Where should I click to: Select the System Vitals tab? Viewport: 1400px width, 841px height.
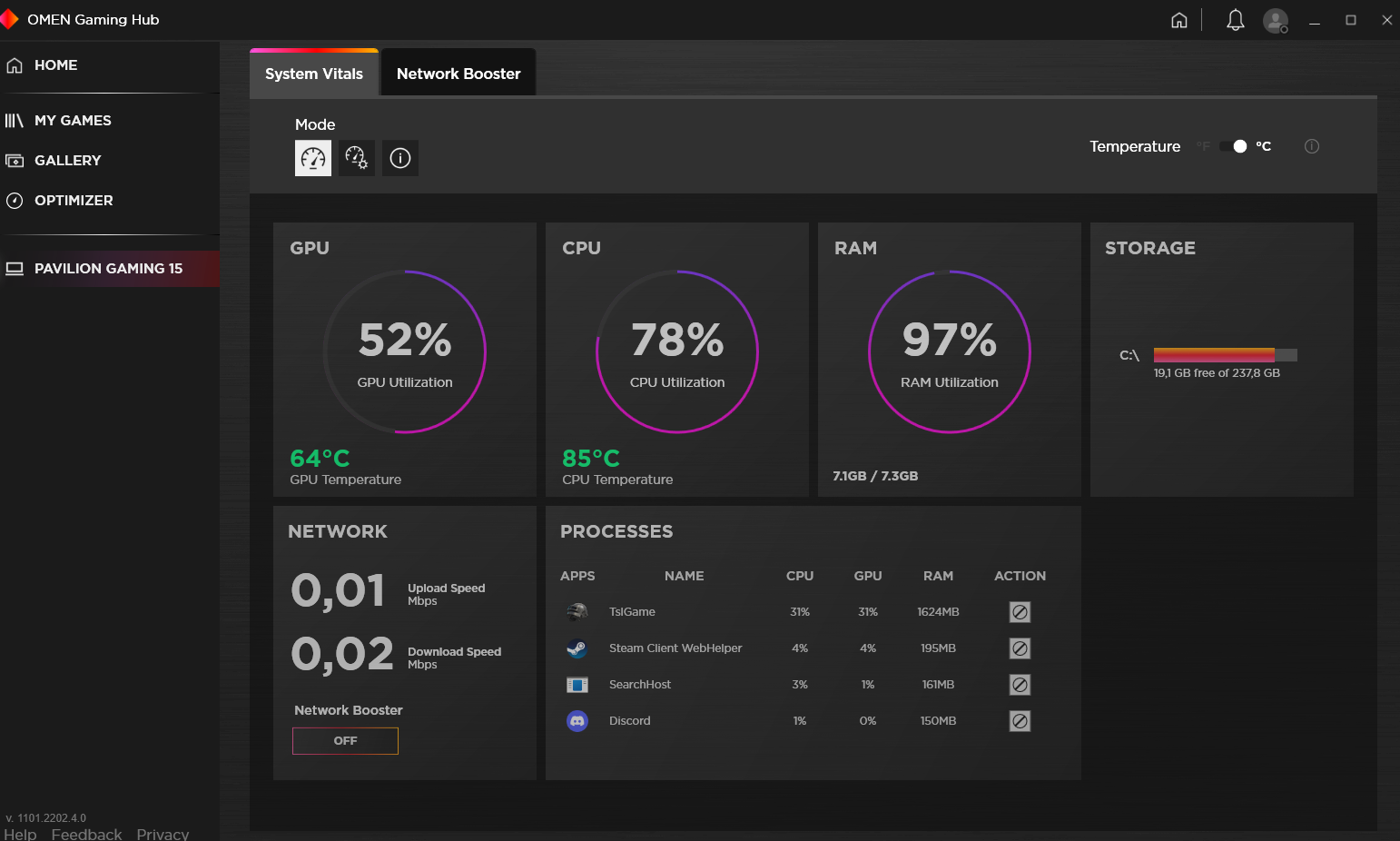click(x=314, y=73)
